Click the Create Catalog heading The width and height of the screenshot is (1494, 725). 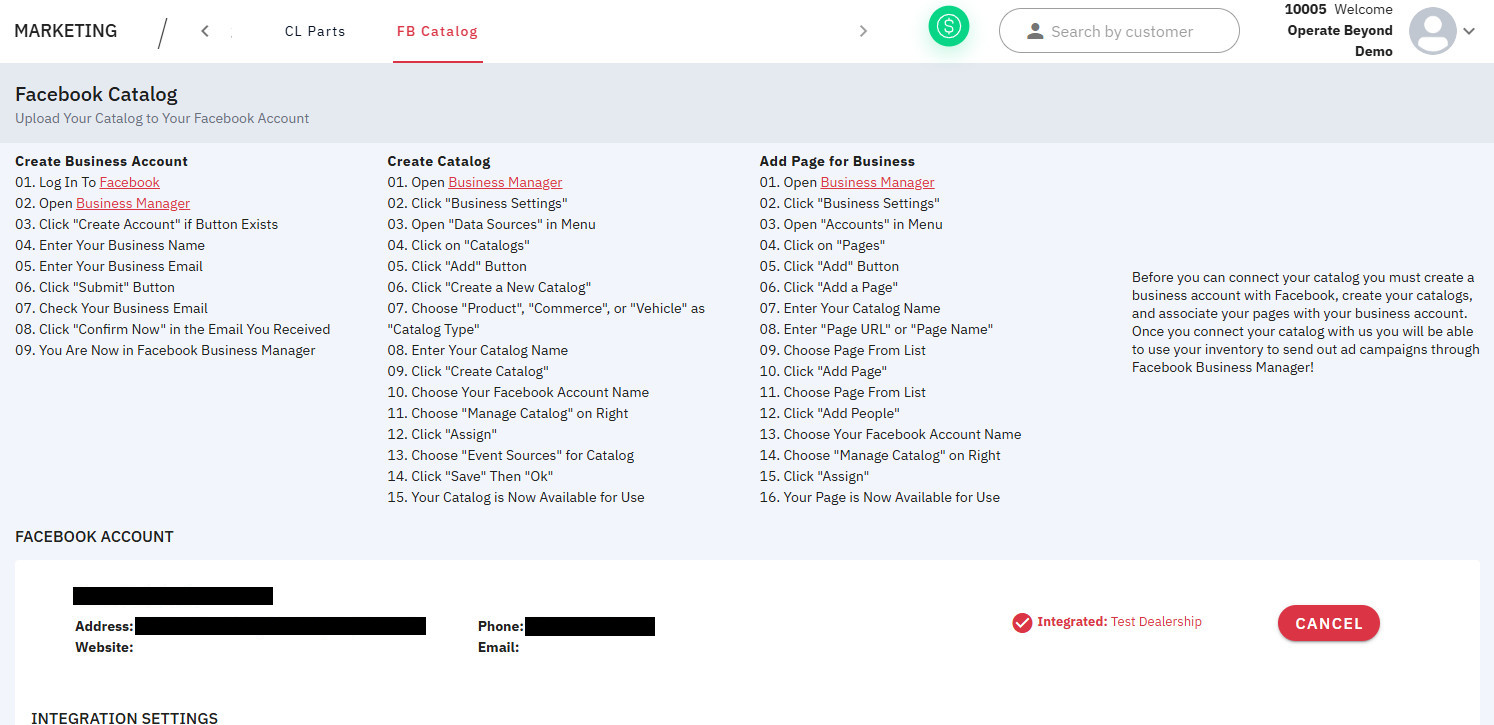coord(439,161)
